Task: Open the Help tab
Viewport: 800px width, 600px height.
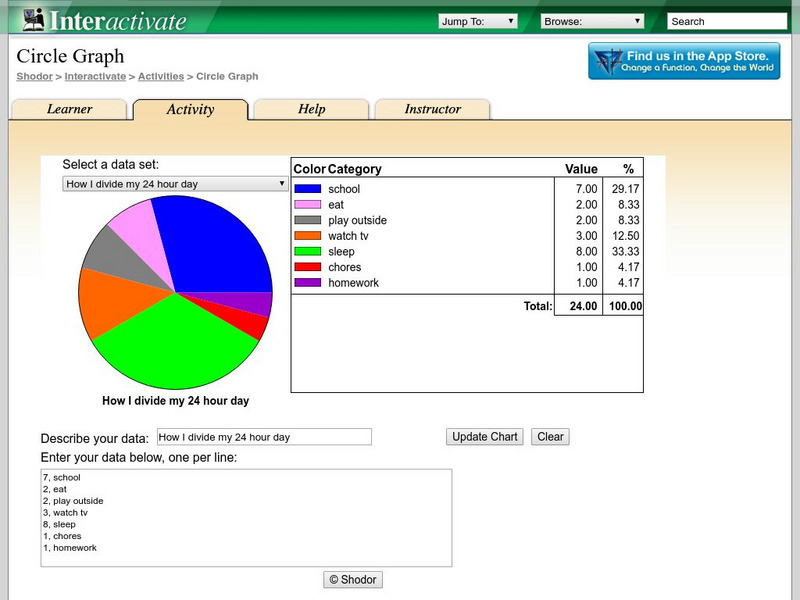Action: [x=311, y=110]
